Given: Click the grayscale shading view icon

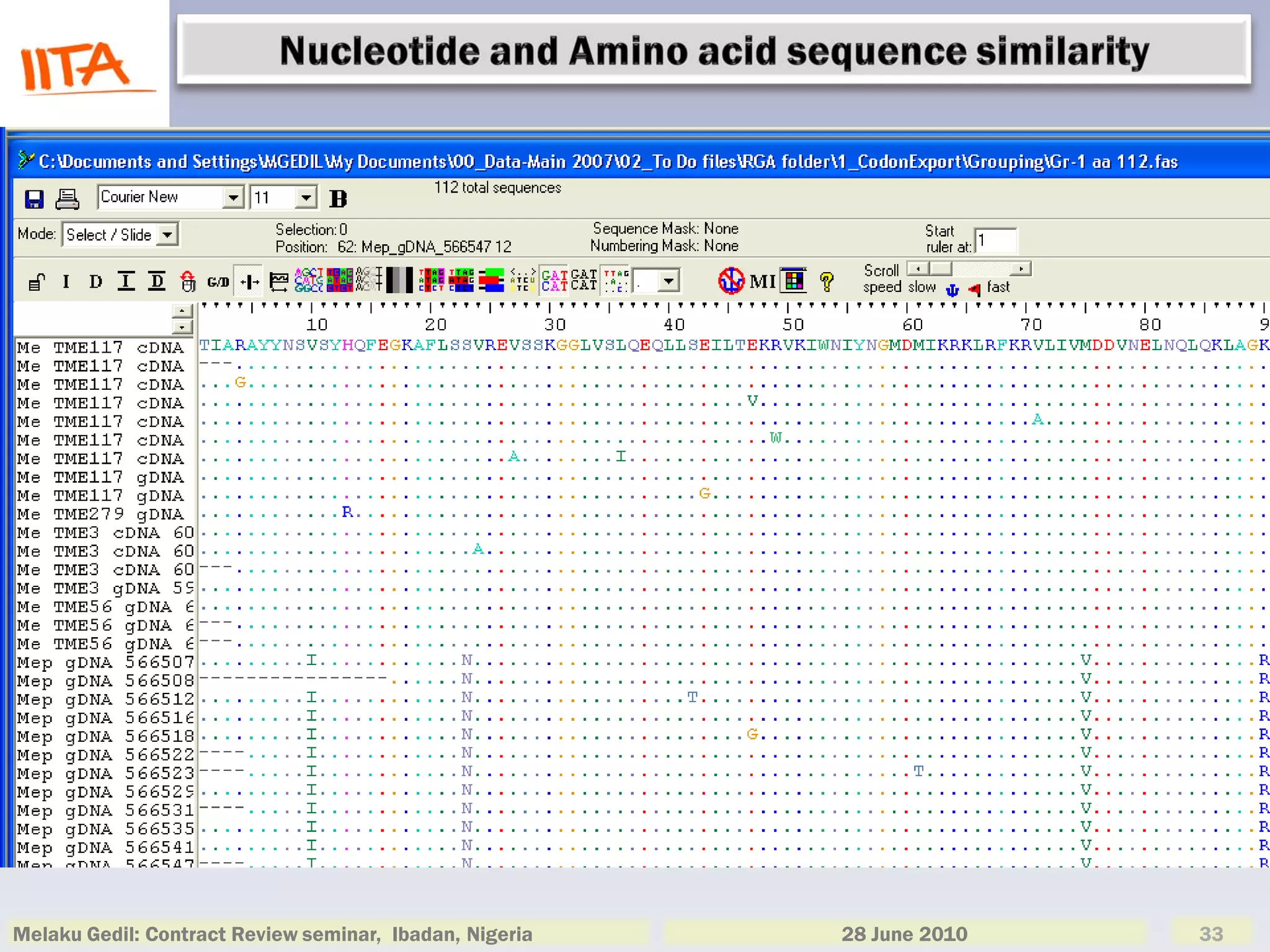Looking at the screenshot, I should coord(399,280).
